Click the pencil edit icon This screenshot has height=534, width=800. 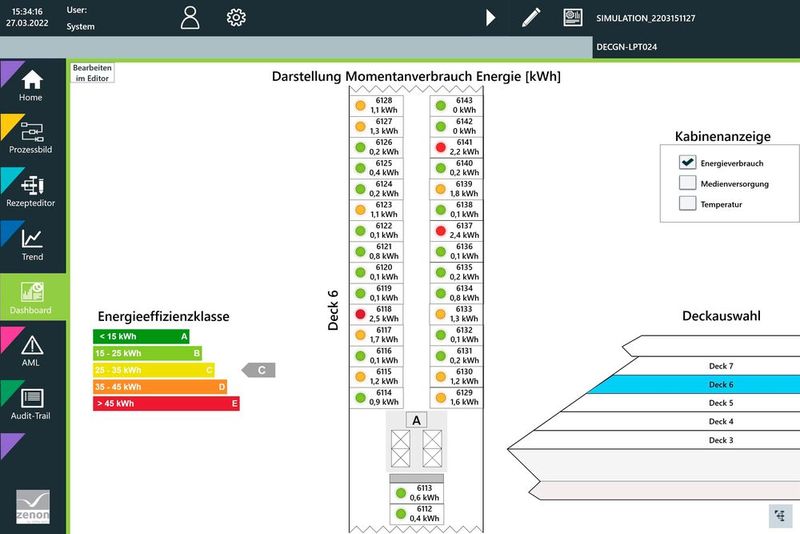point(531,18)
